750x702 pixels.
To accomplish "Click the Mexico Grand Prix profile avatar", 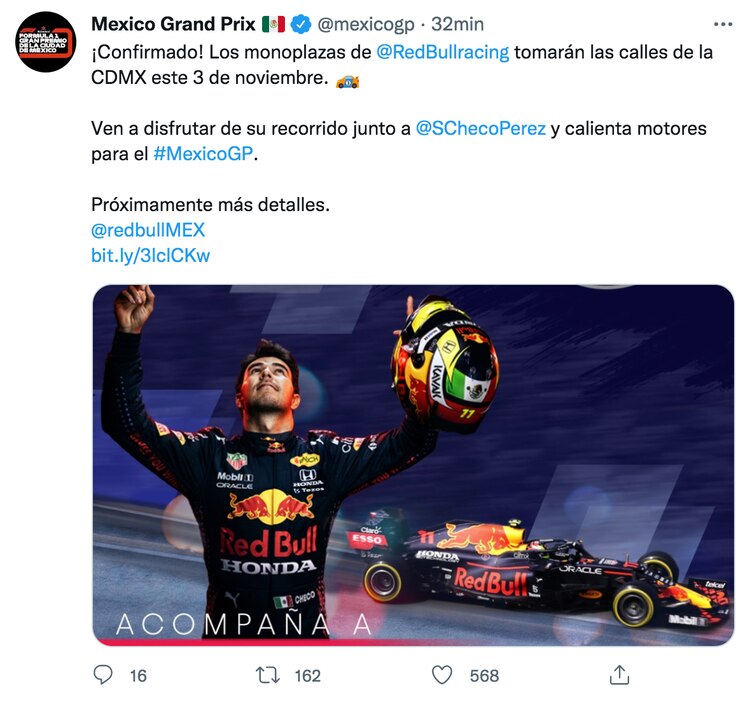I will 45,42.
